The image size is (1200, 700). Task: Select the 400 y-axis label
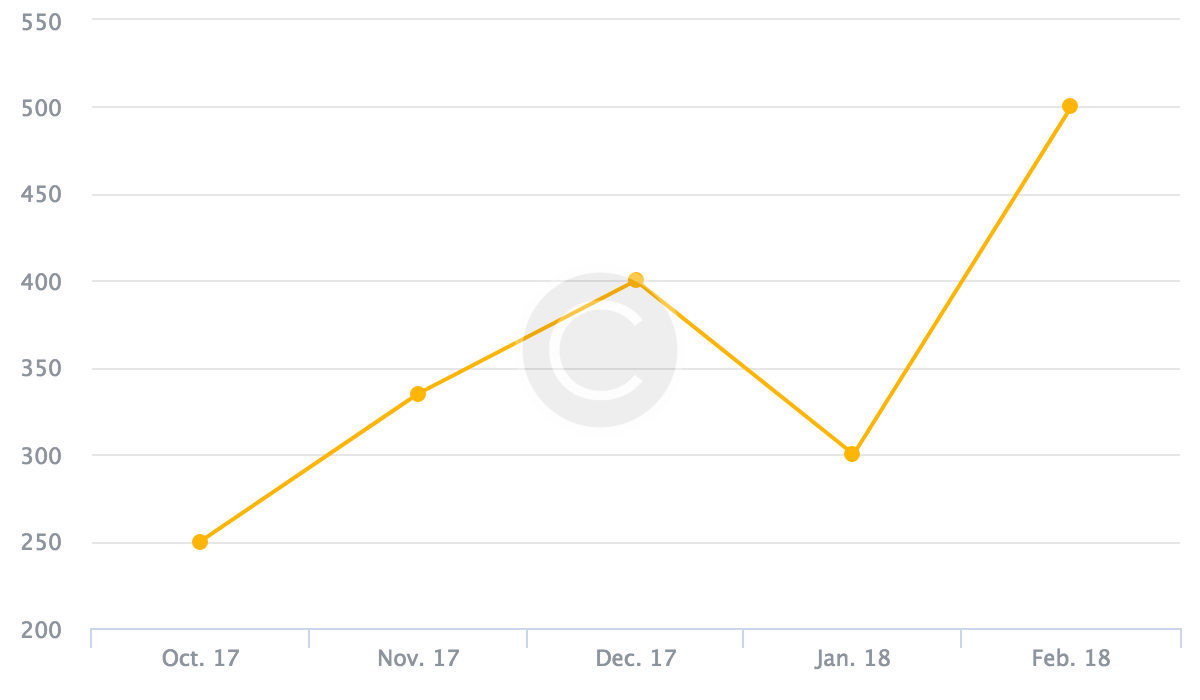click(x=41, y=281)
